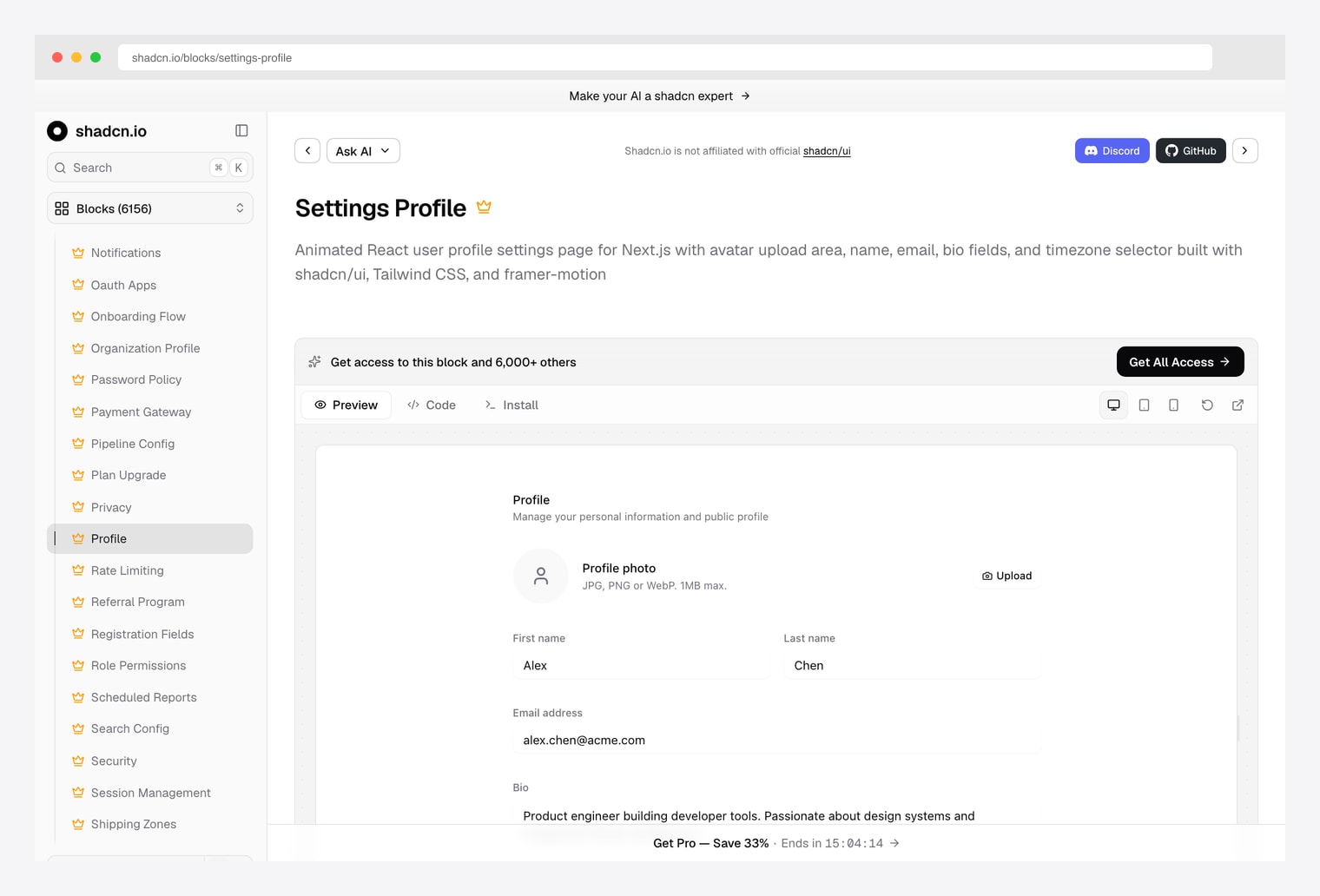Switch to tablet viewport icon

[1144, 405]
